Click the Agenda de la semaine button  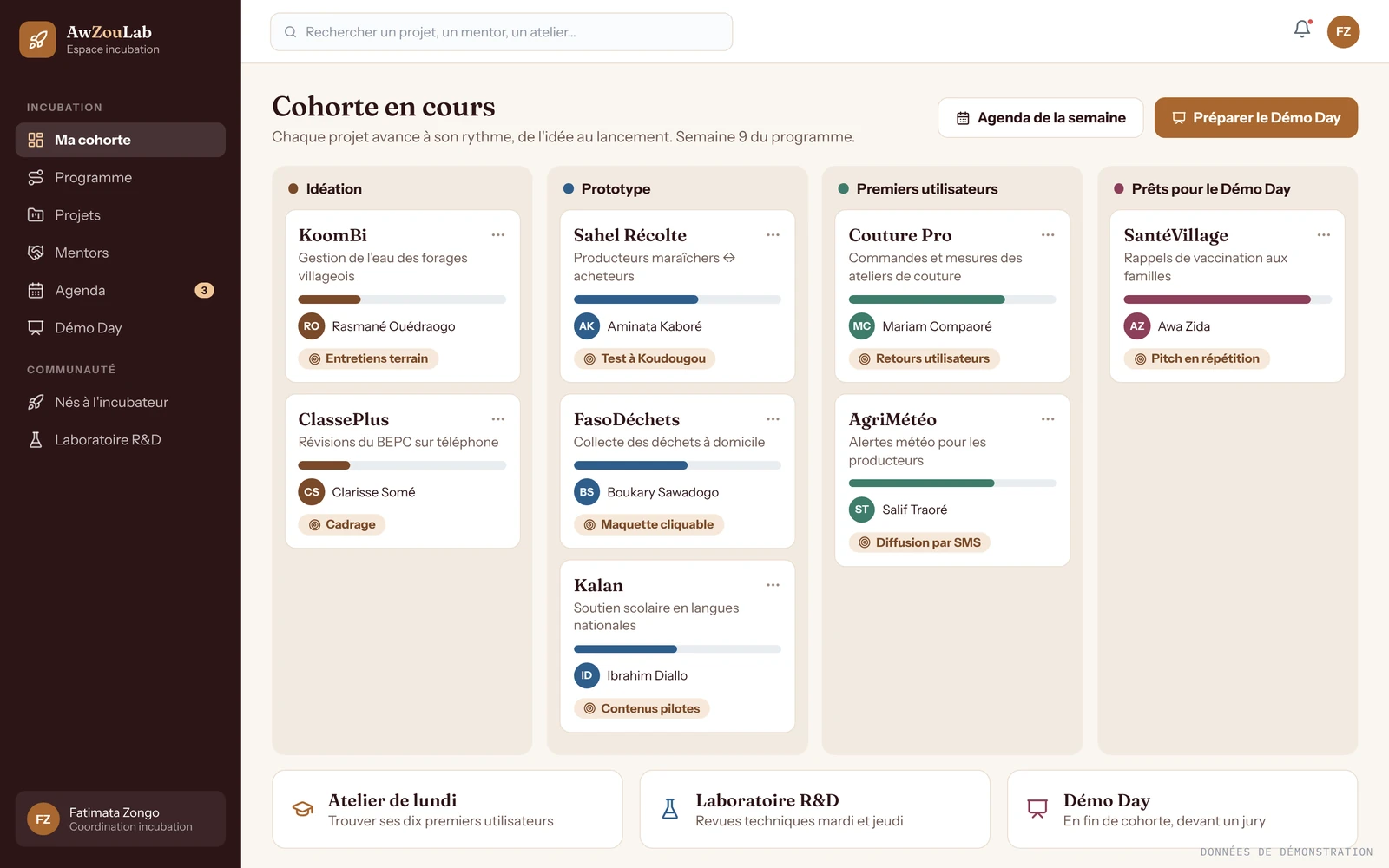click(1041, 117)
